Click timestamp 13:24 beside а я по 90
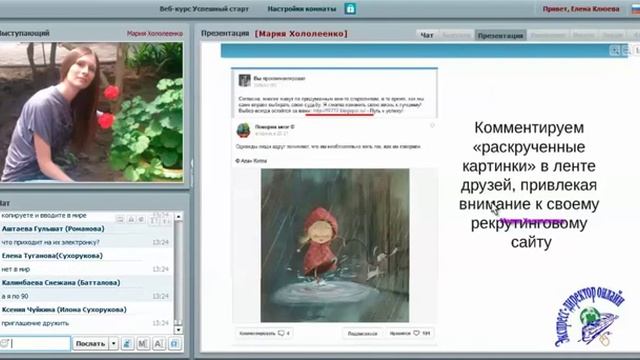Image resolution: width=640 pixels, height=360 pixels. coord(160,296)
